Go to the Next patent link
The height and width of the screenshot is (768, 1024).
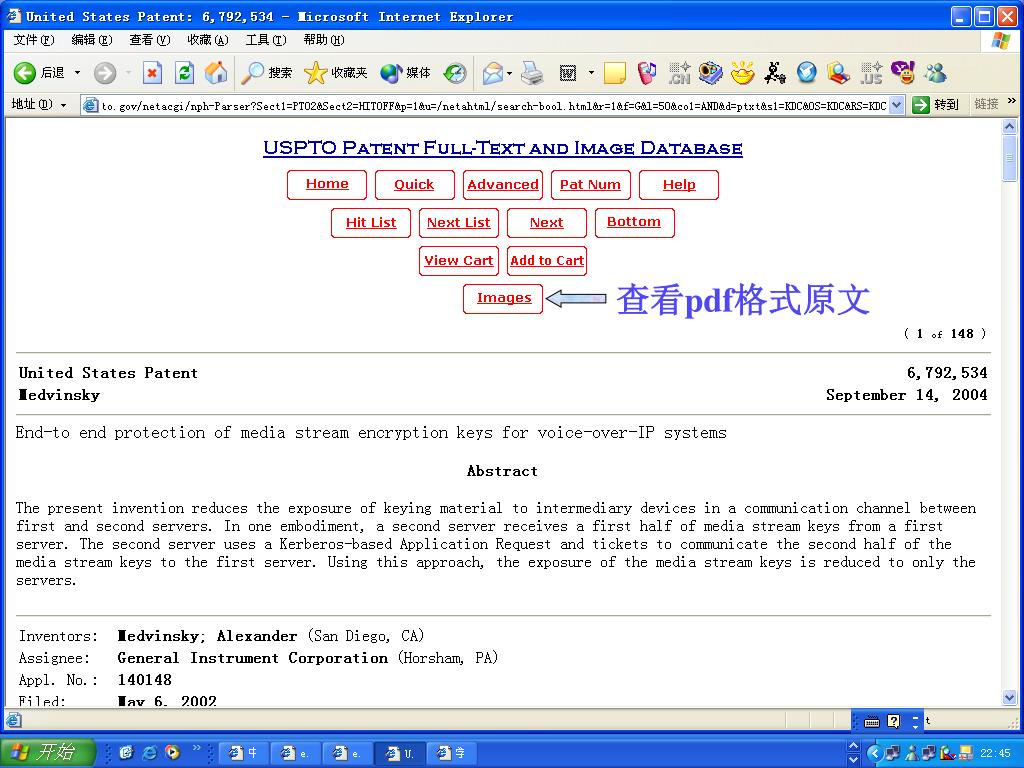(547, 223)
